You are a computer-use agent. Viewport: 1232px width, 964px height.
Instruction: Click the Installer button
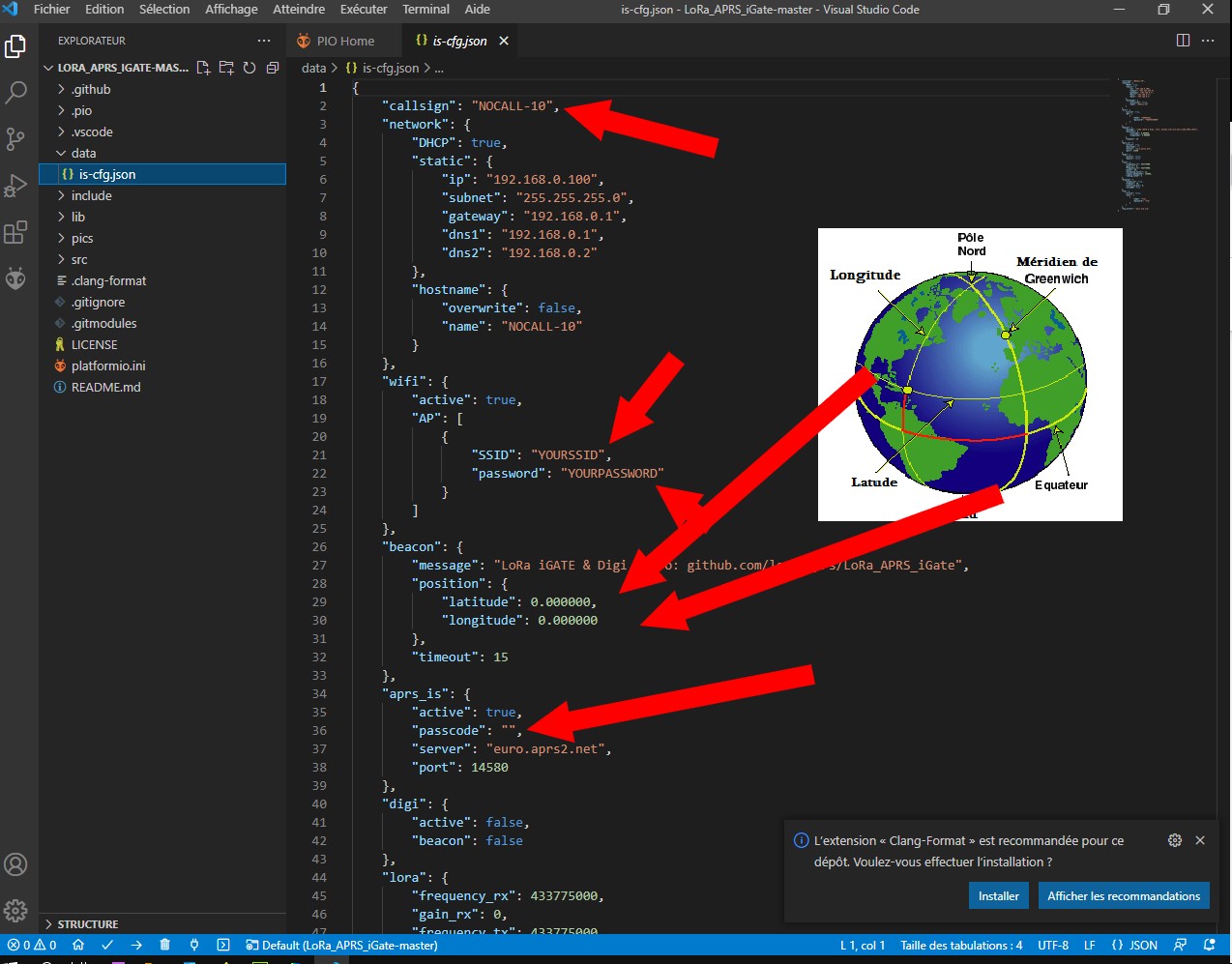click(998, 895)
